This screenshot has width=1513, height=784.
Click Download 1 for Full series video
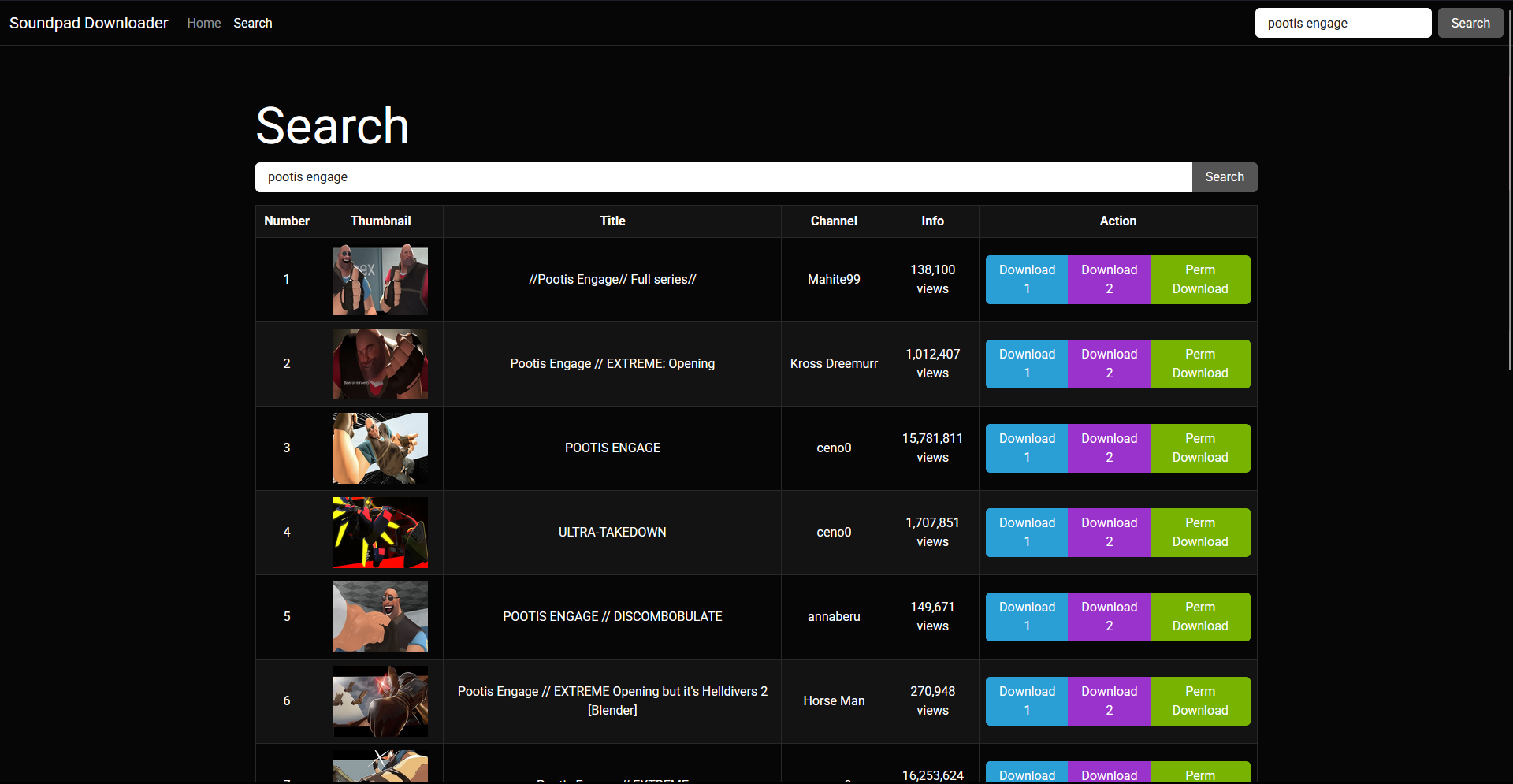click(x=1026, y=280)
